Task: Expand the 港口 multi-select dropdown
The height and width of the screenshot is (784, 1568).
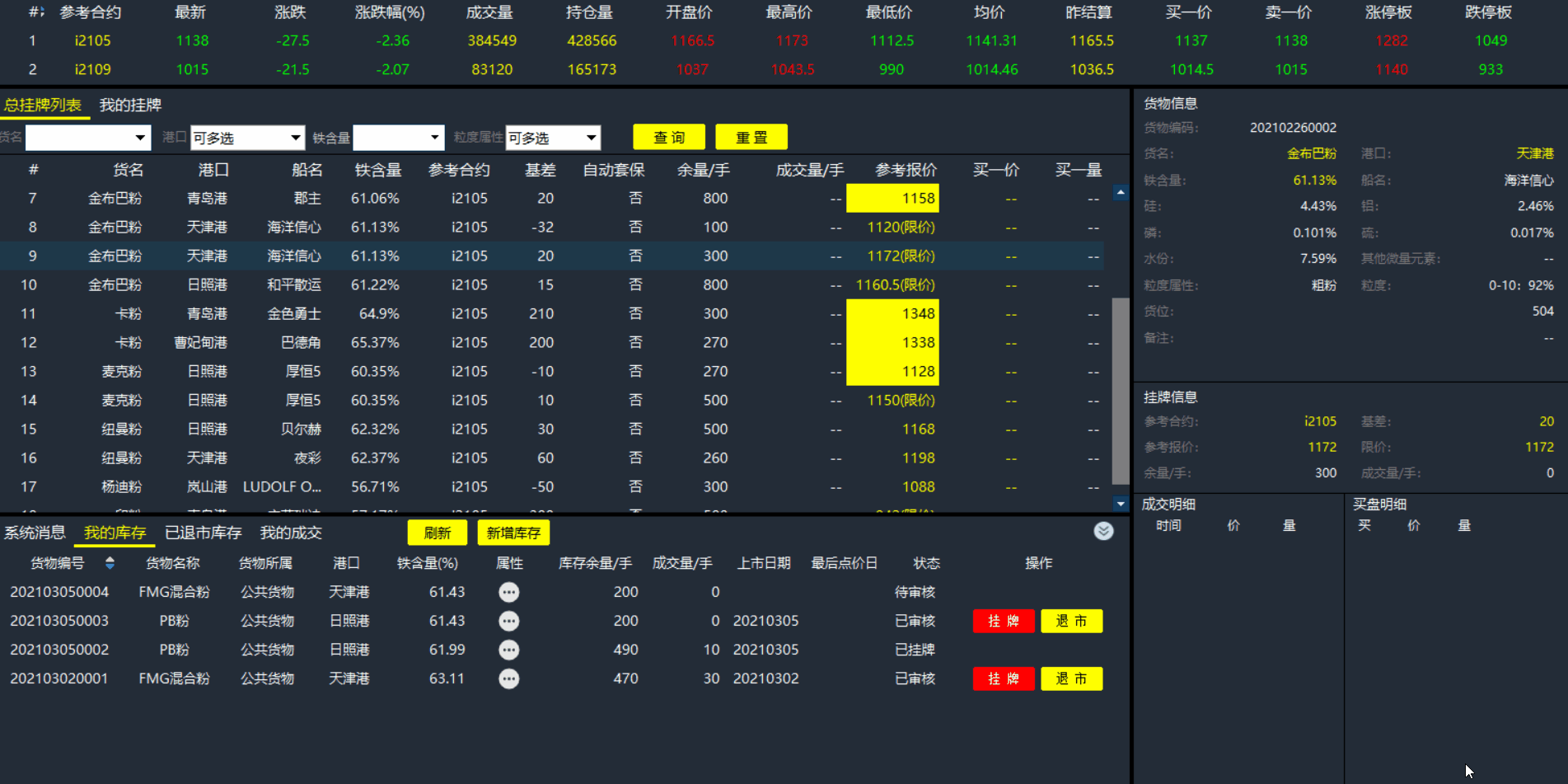Action: pos(247,138)
